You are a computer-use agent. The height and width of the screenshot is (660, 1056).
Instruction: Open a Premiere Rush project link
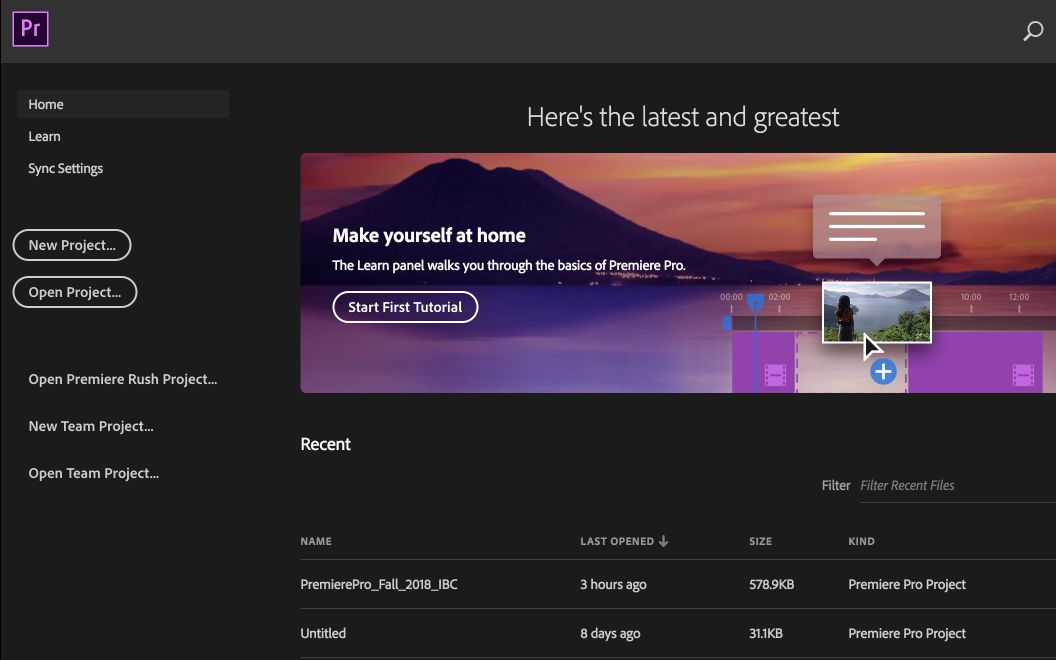click(122, 379)
